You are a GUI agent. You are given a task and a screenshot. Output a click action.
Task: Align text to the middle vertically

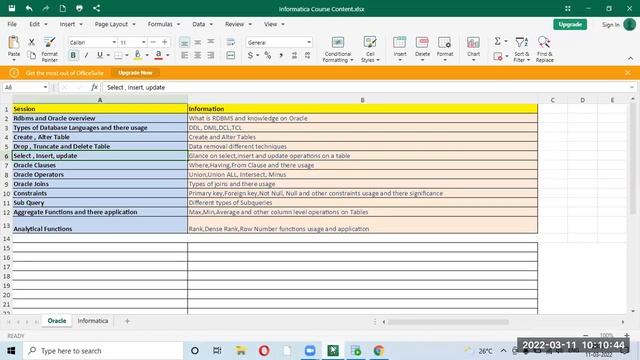coord(198,42)
